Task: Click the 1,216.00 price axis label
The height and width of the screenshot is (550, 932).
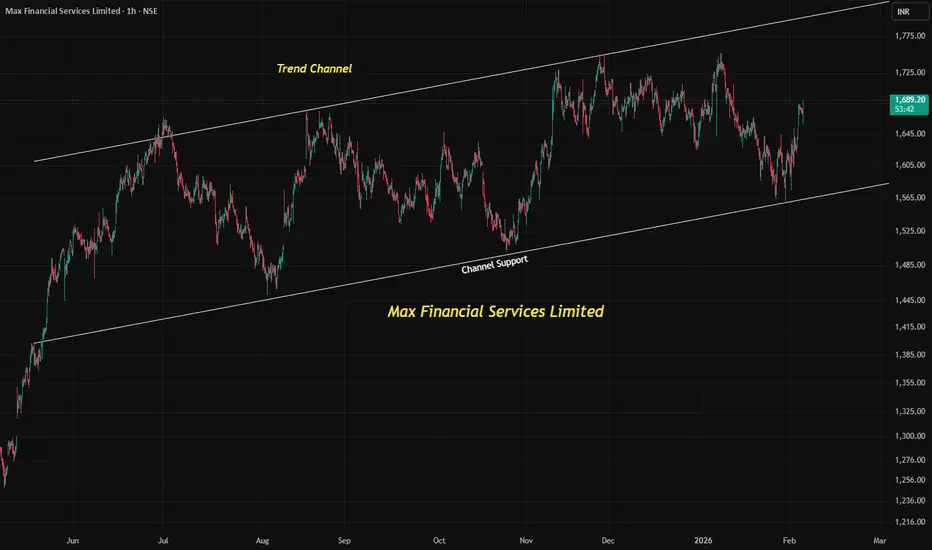Action: pos(910,523)
